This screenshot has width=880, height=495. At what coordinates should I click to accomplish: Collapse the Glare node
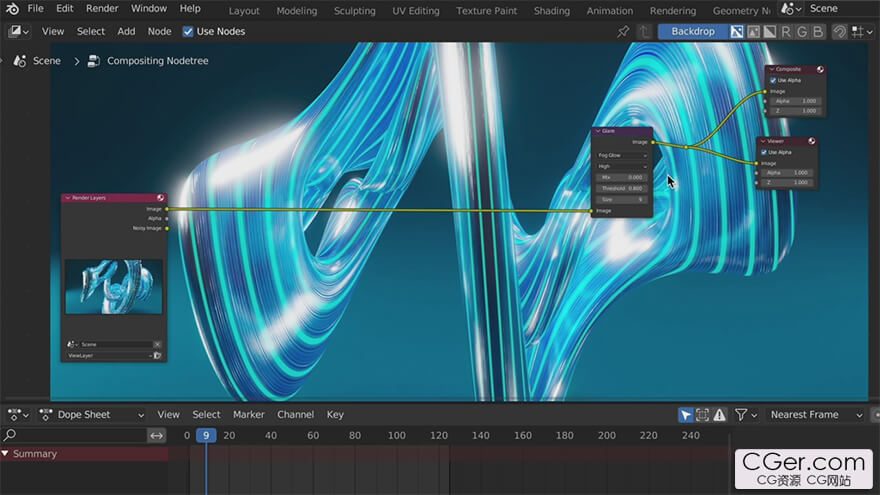point(598,131)
